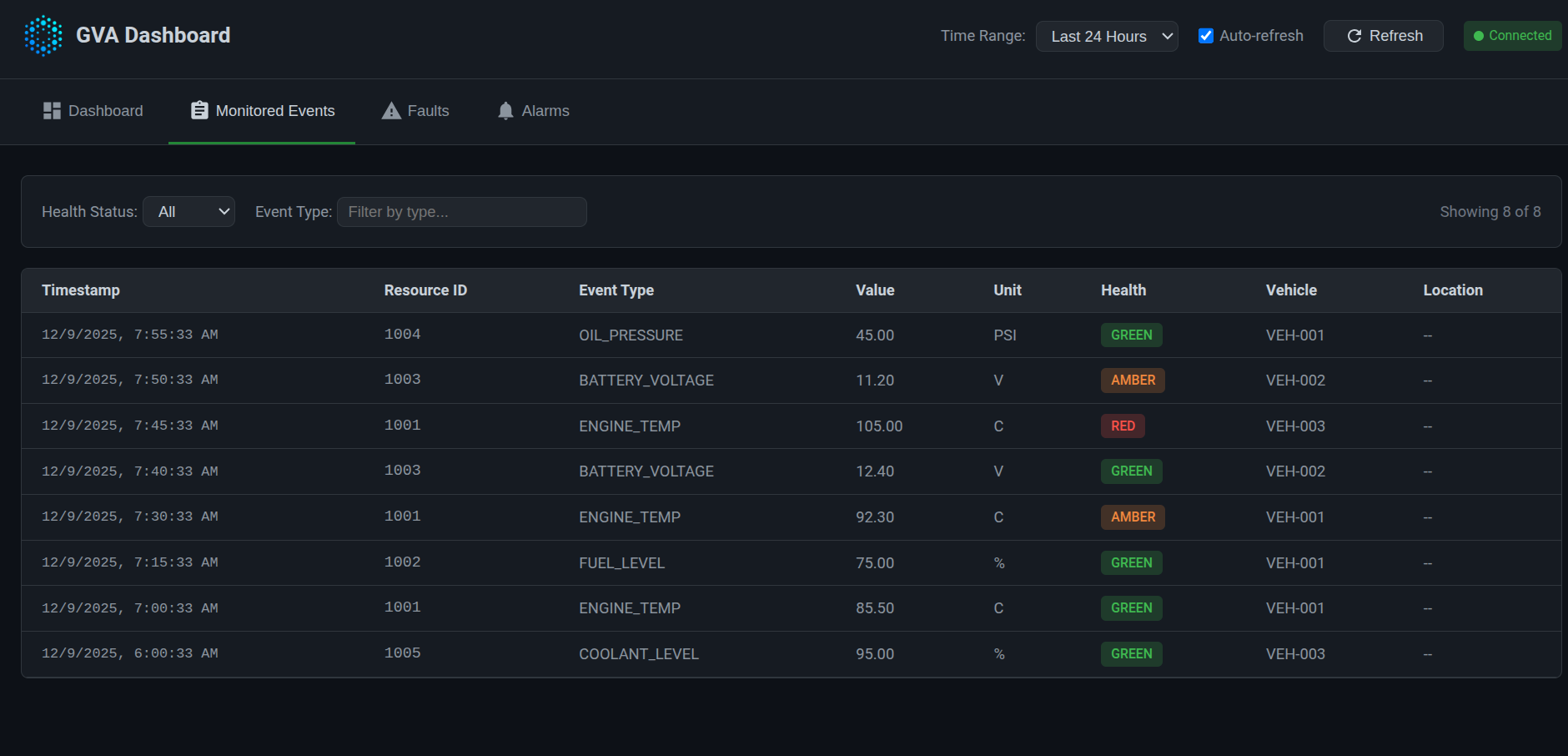Expand the Health Status filter dropdown

pyautogui.click(x=189, y=212)
